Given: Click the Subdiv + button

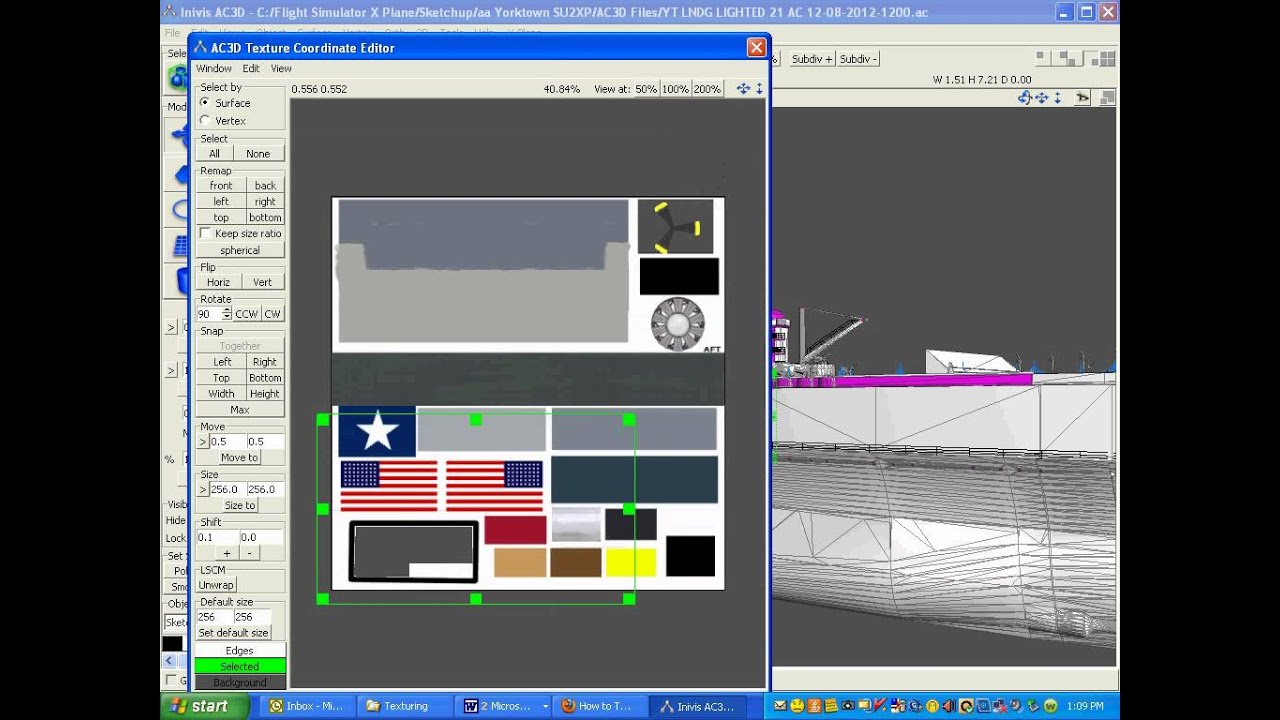Looking at the screenshot, I should [811, 59].
